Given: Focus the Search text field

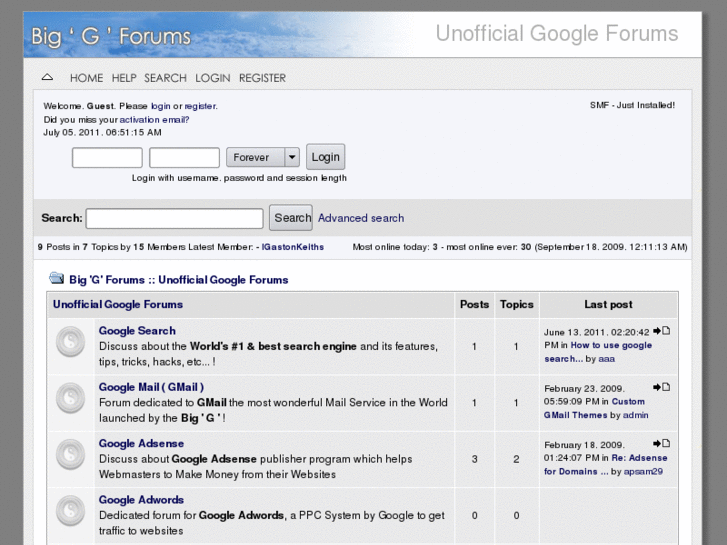Looking at the screenshot, I should pyautogui.click(x=175, y=218).
